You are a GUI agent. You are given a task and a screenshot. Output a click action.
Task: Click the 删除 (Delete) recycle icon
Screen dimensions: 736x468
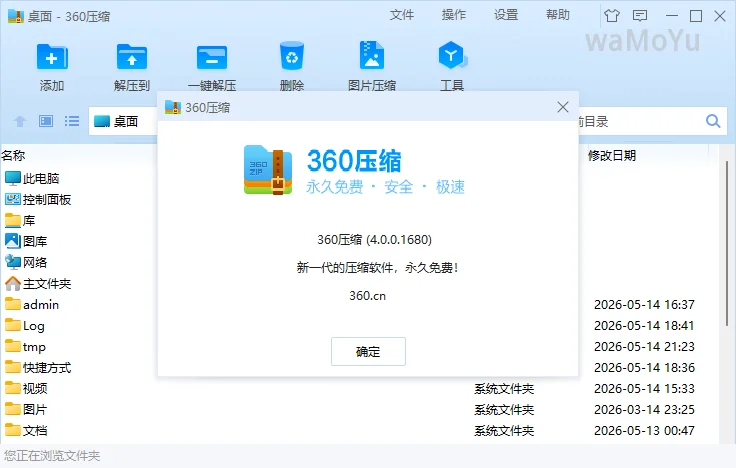(291, 56)
